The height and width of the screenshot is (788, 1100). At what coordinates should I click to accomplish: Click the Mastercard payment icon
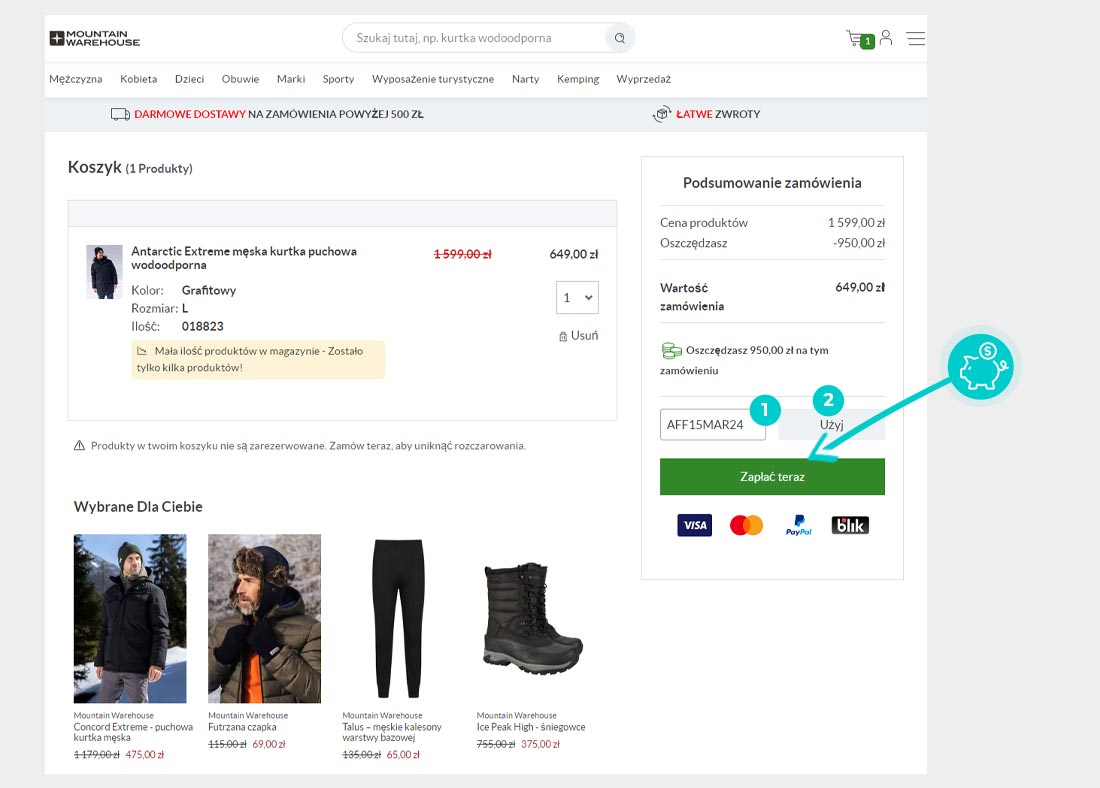[746, 525]
